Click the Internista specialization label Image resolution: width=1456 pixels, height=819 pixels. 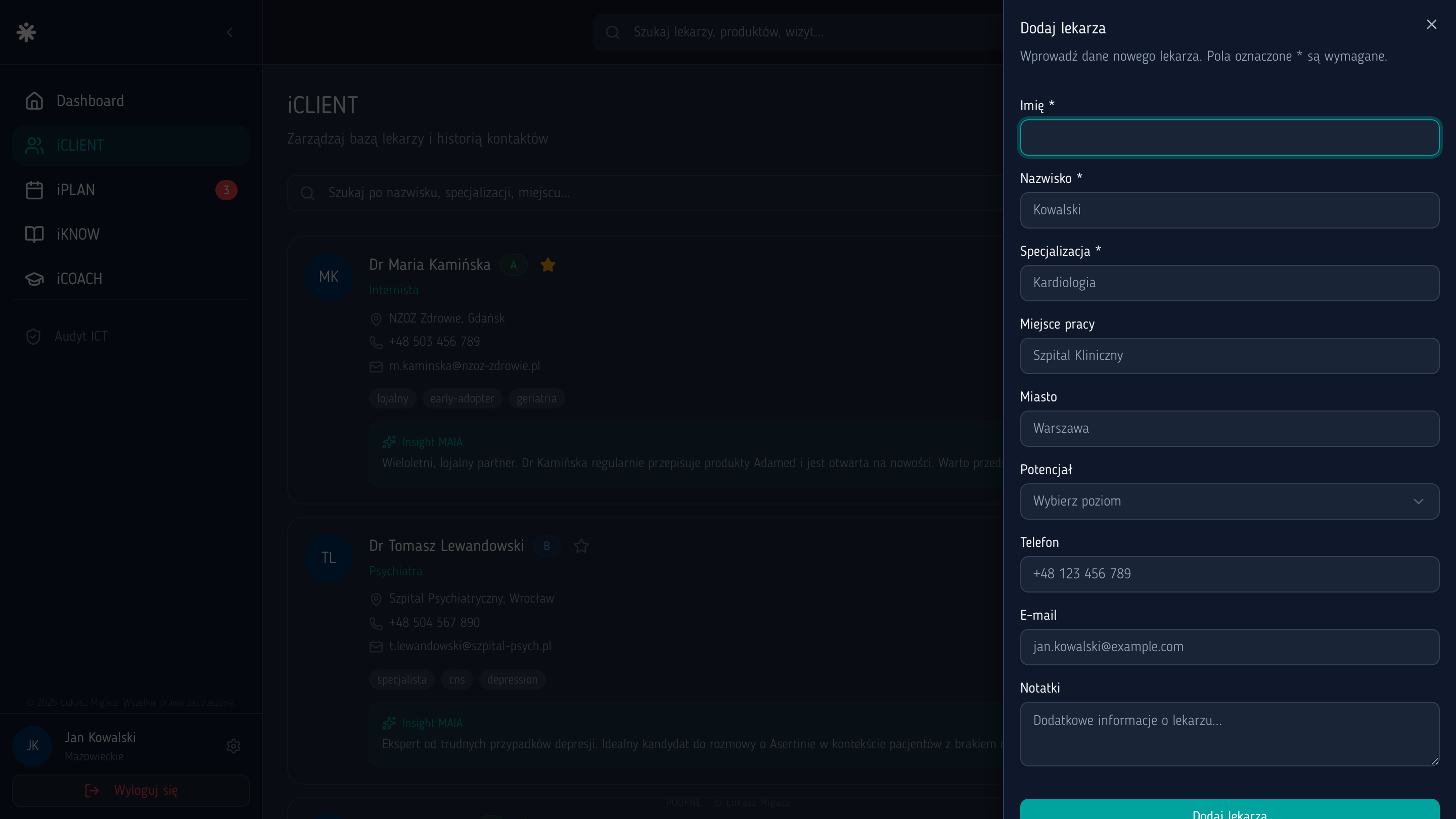[x=394, y=290]
